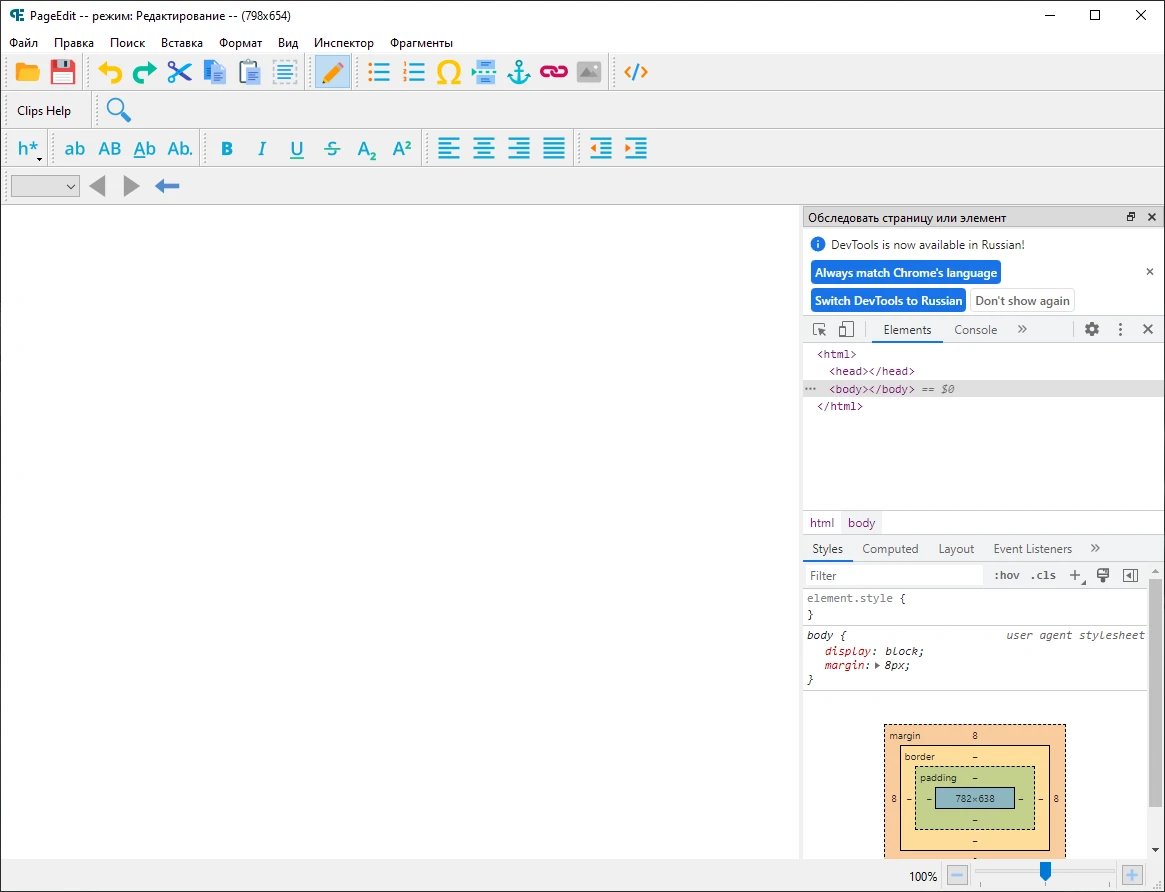Focus the Filter styles input field

pyautogui.click(x=894, y=576)
